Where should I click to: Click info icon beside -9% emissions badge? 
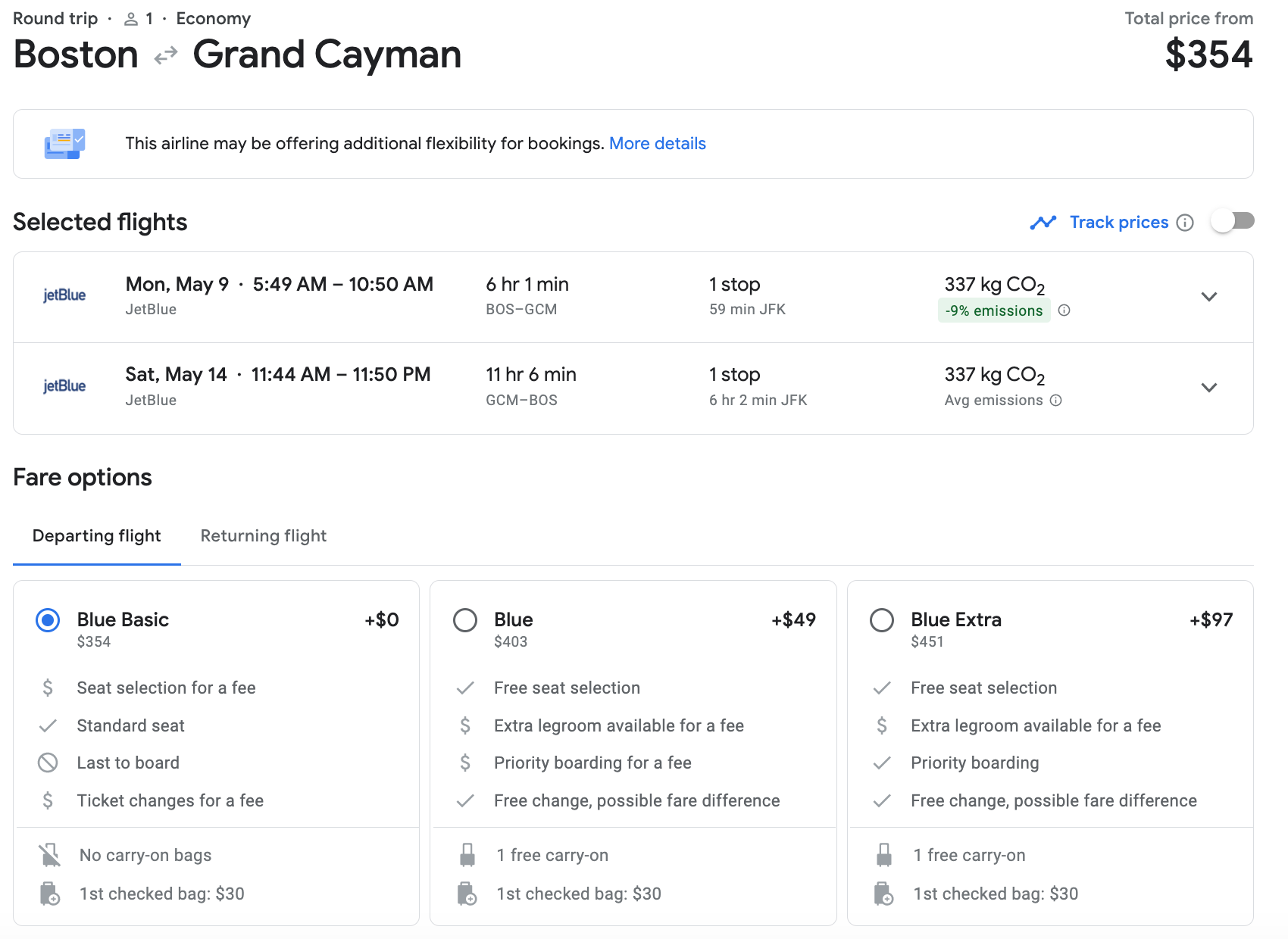(1064, 310)
